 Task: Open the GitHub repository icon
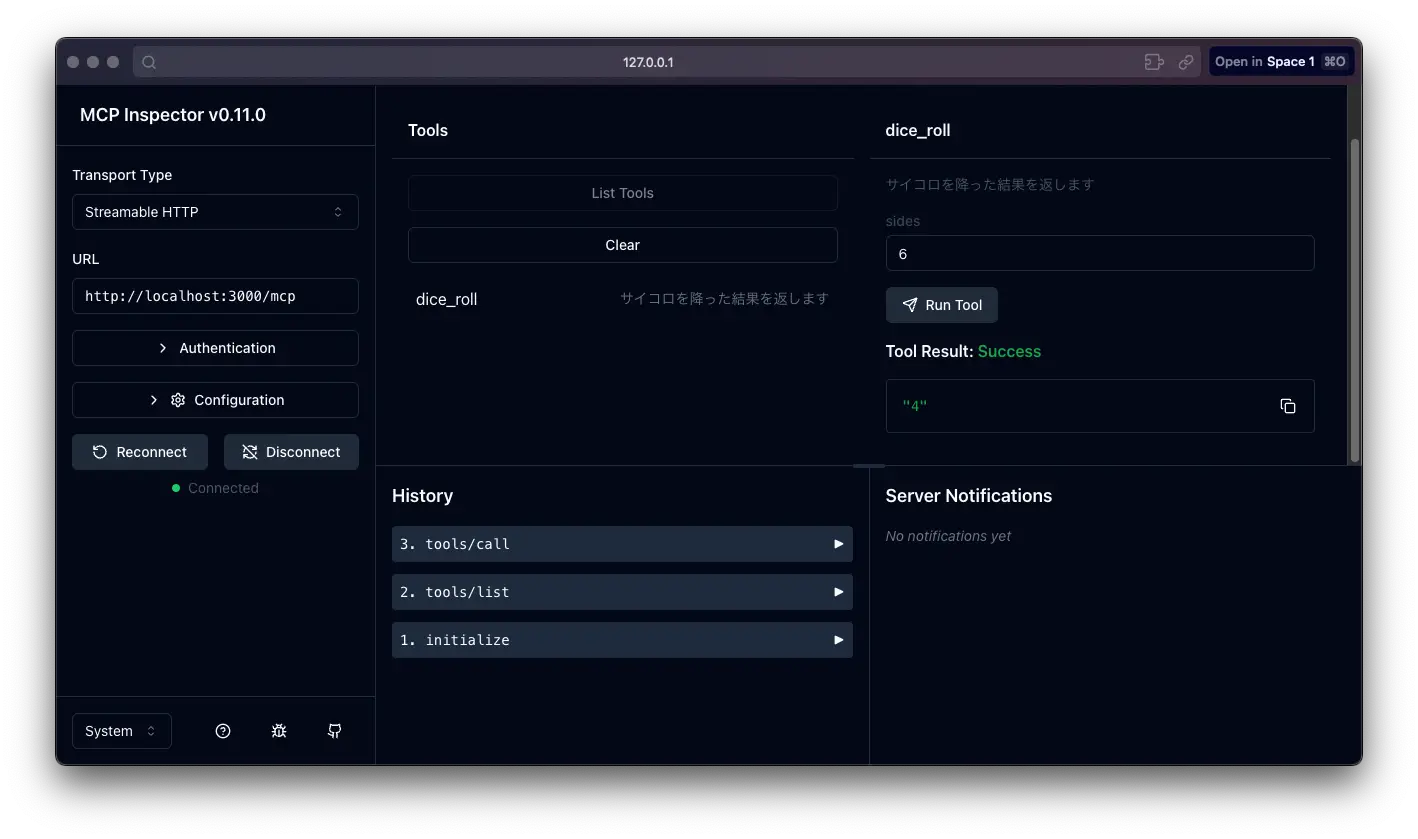[x=335, y=731]
